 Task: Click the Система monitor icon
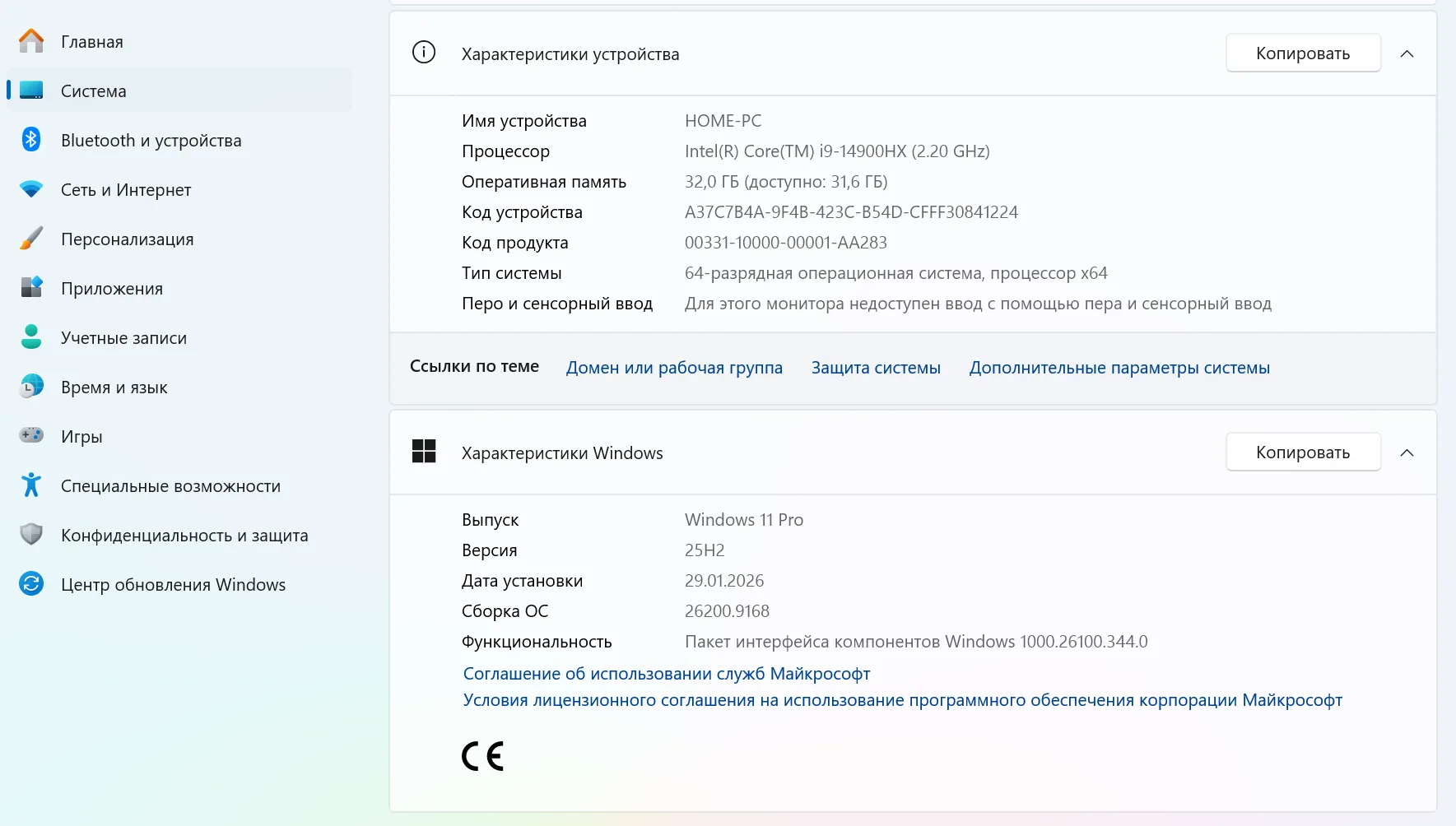31,90
